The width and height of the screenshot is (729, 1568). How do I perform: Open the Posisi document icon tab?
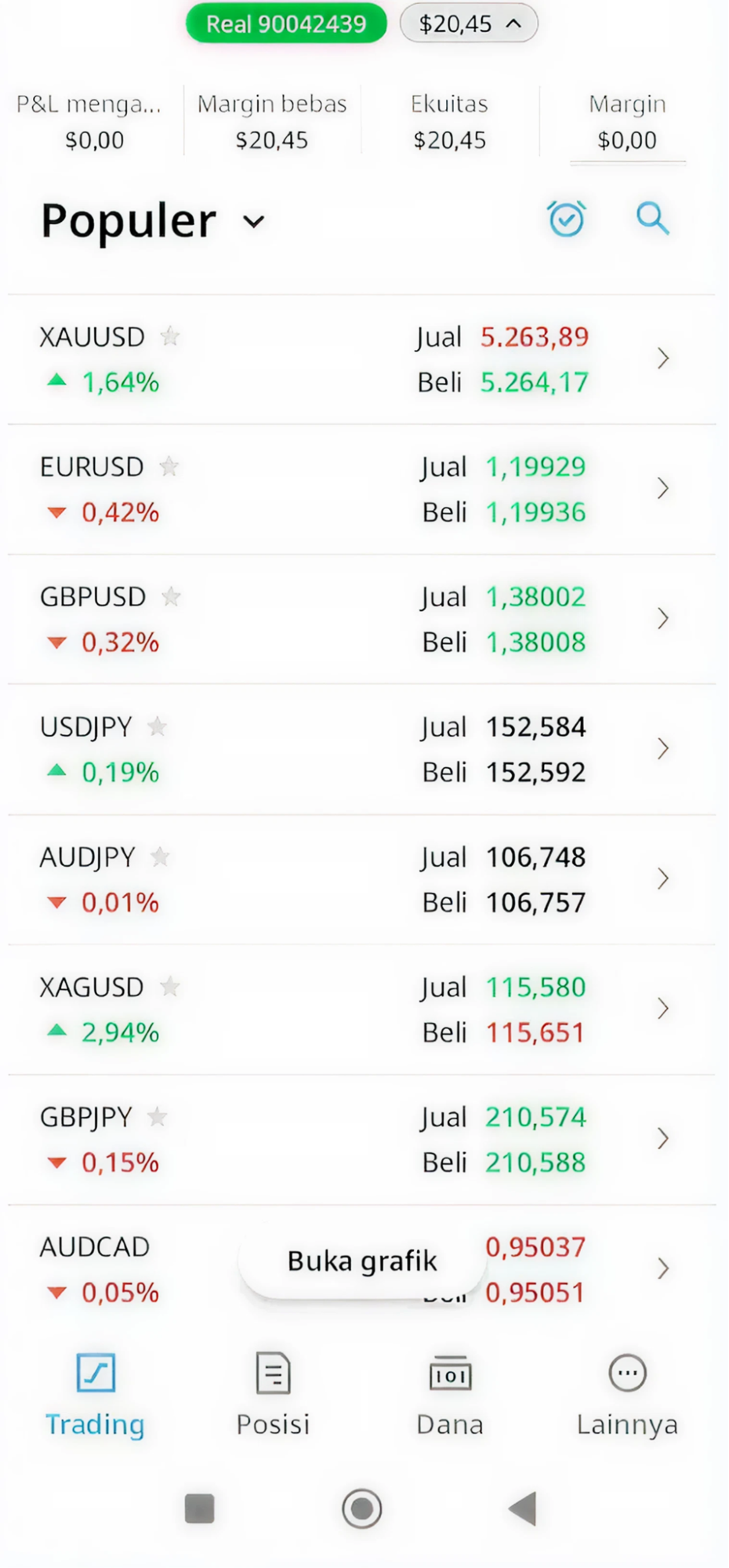(x=273, y=1373)
